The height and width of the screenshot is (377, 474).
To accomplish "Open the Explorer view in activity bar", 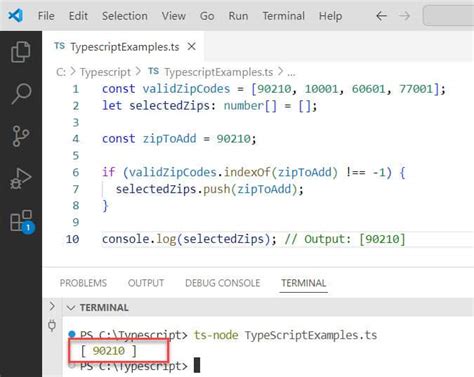I will (x=21, y=52).
